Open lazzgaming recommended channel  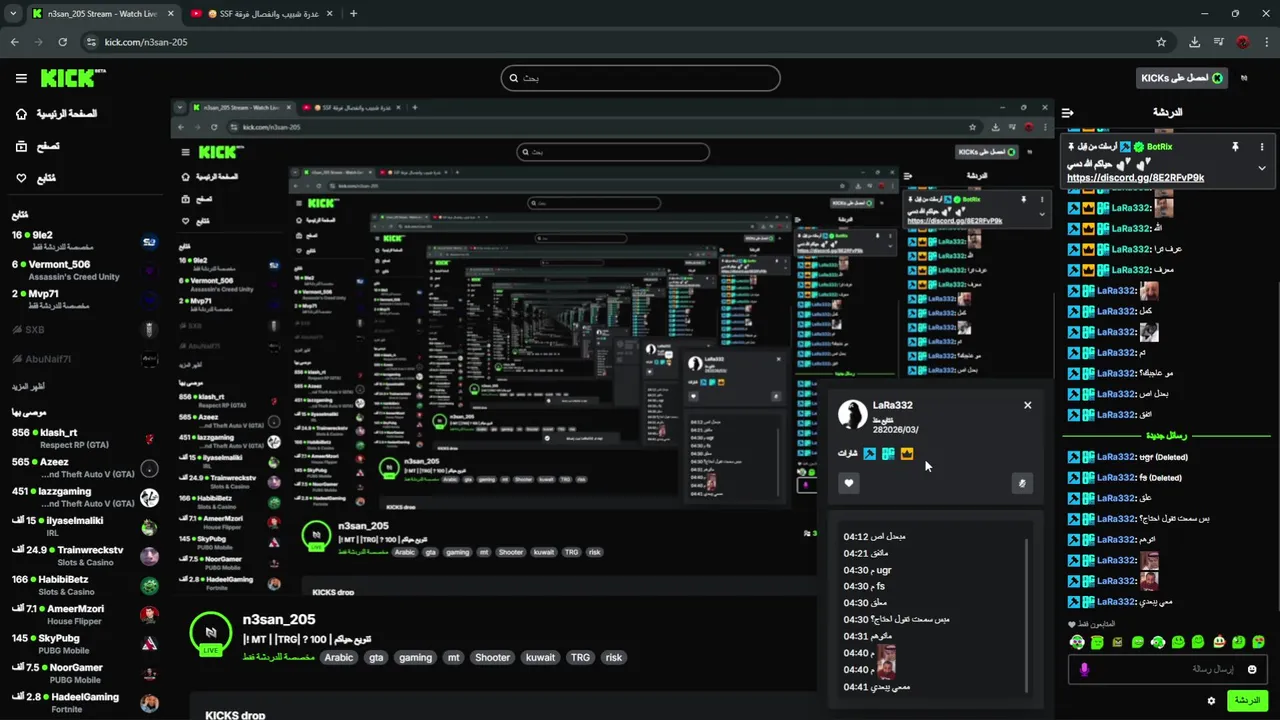84,497
